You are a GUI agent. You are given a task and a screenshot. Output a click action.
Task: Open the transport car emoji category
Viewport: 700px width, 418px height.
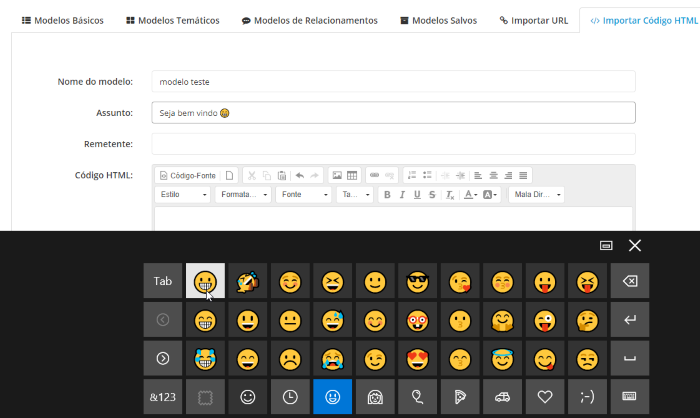pyautogui.click(x=502, y=397)
